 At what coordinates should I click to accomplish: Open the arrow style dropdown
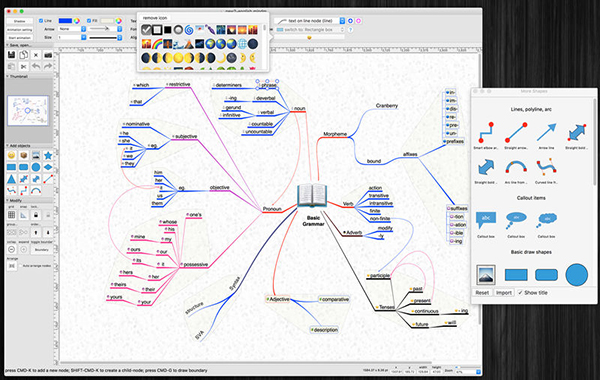(x=105, y=29)
